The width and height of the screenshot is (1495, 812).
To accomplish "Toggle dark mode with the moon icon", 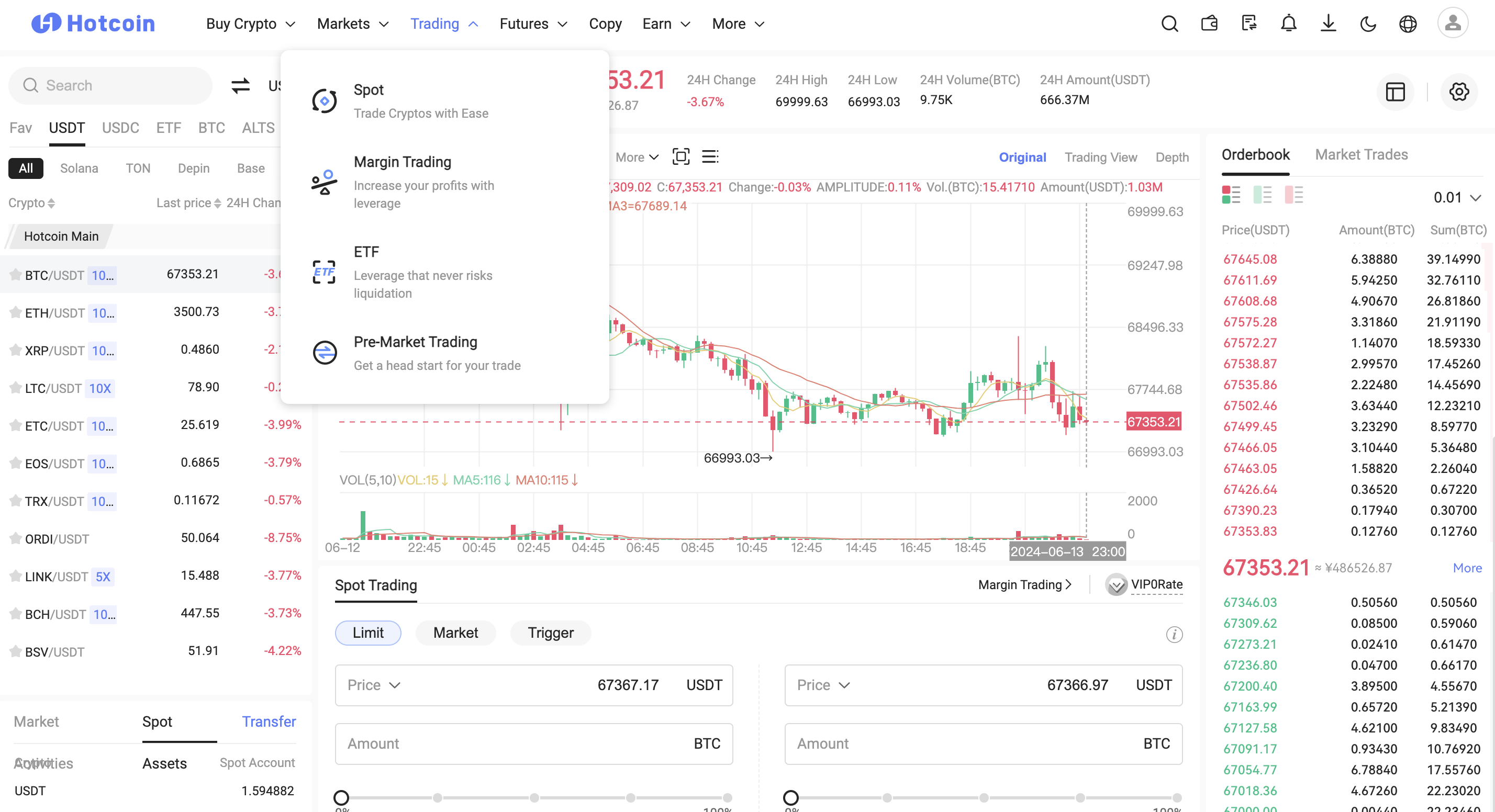I will [x=1368, y=24].
